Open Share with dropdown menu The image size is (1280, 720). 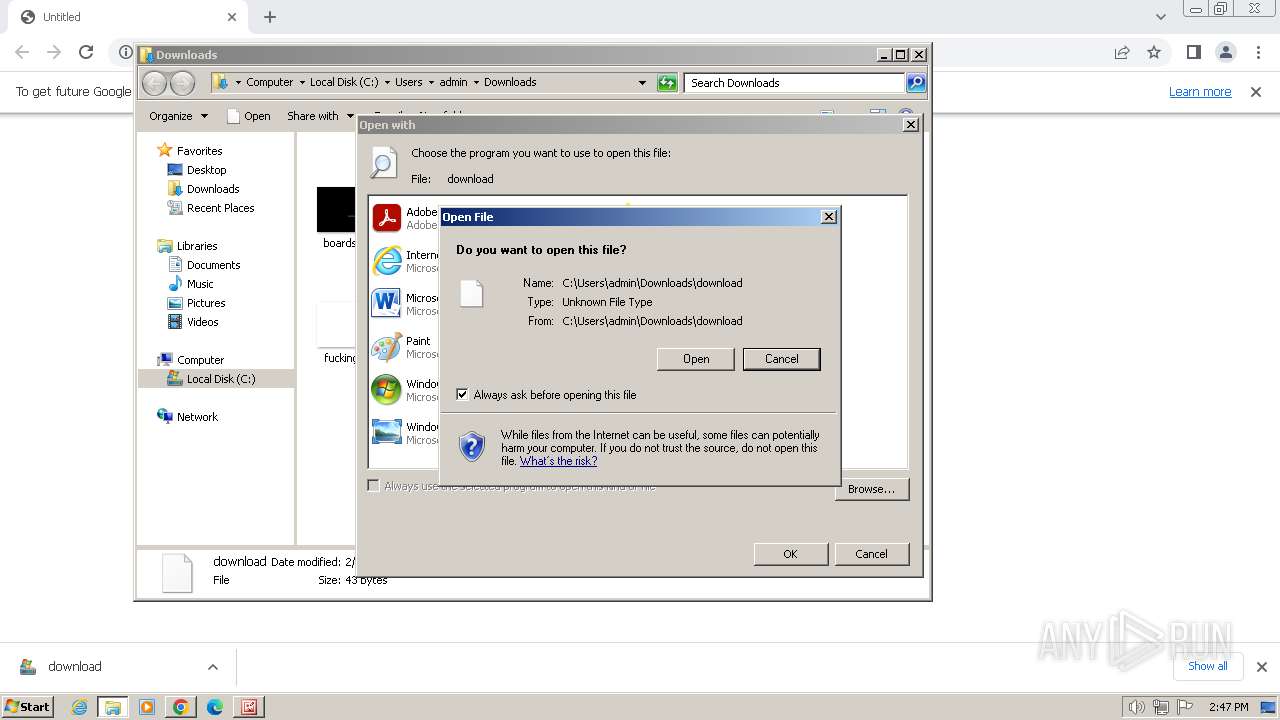(320, 116)
